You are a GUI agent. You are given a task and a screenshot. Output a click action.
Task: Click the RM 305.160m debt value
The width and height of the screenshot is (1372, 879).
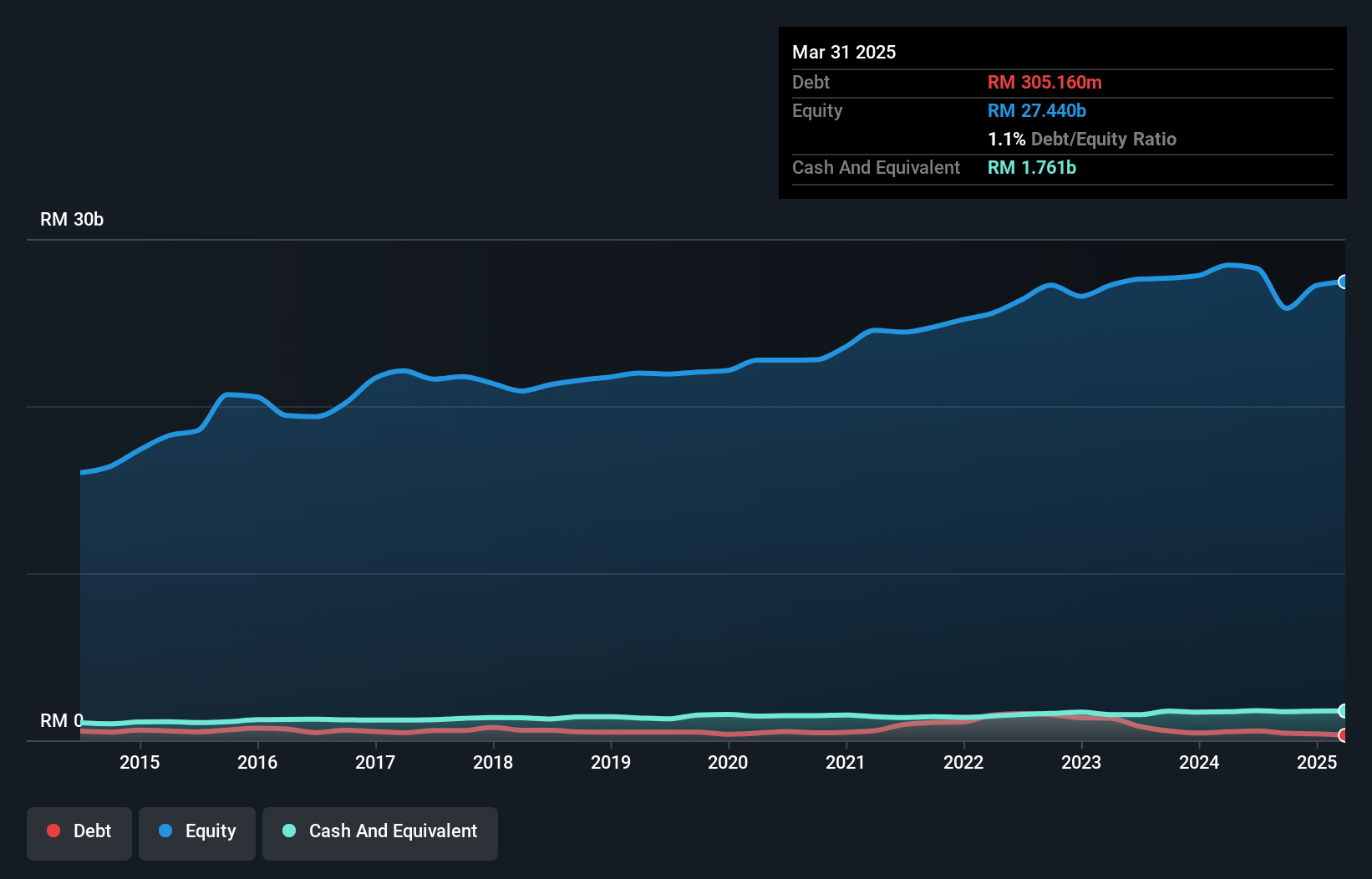click(x=1044, y=82)
